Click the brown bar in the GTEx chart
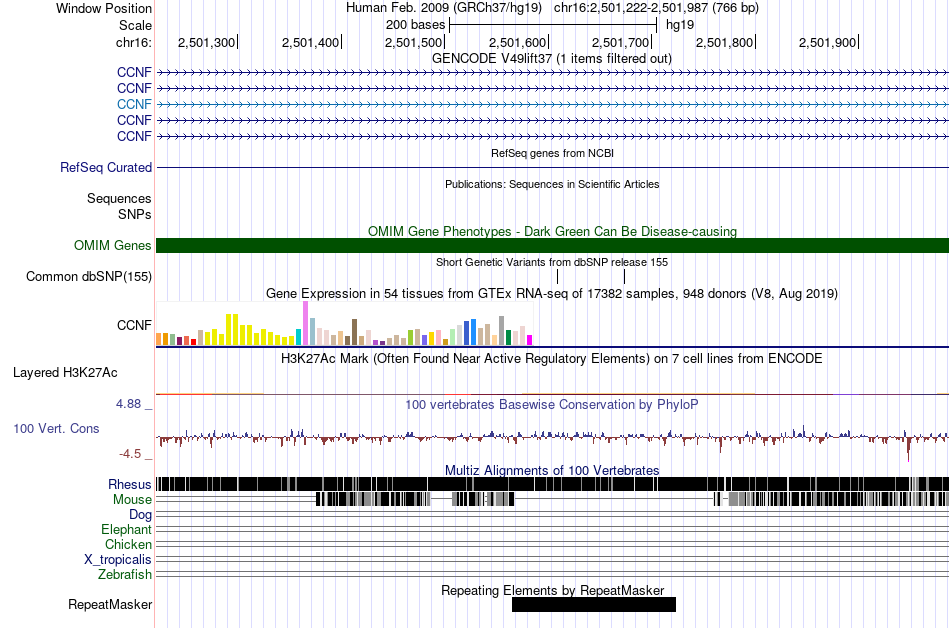 [354, 332]
